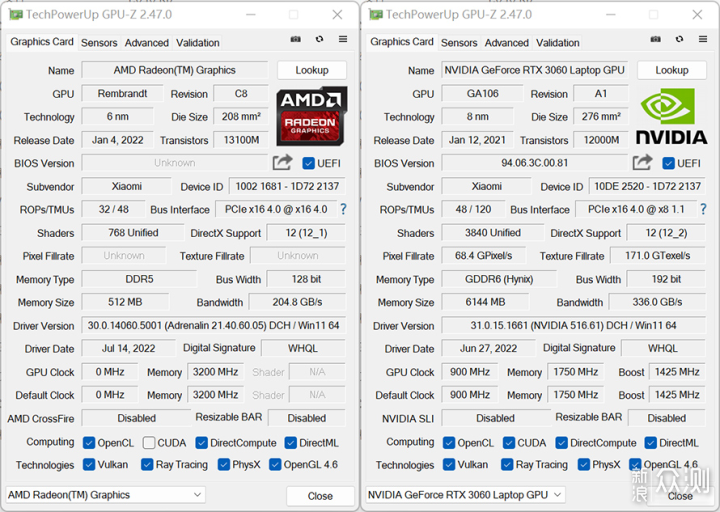Click screenshot camera icon in NVIDIA window
Image resolution: width=720 pixels, height=512 pixels.
pos(656,39)
